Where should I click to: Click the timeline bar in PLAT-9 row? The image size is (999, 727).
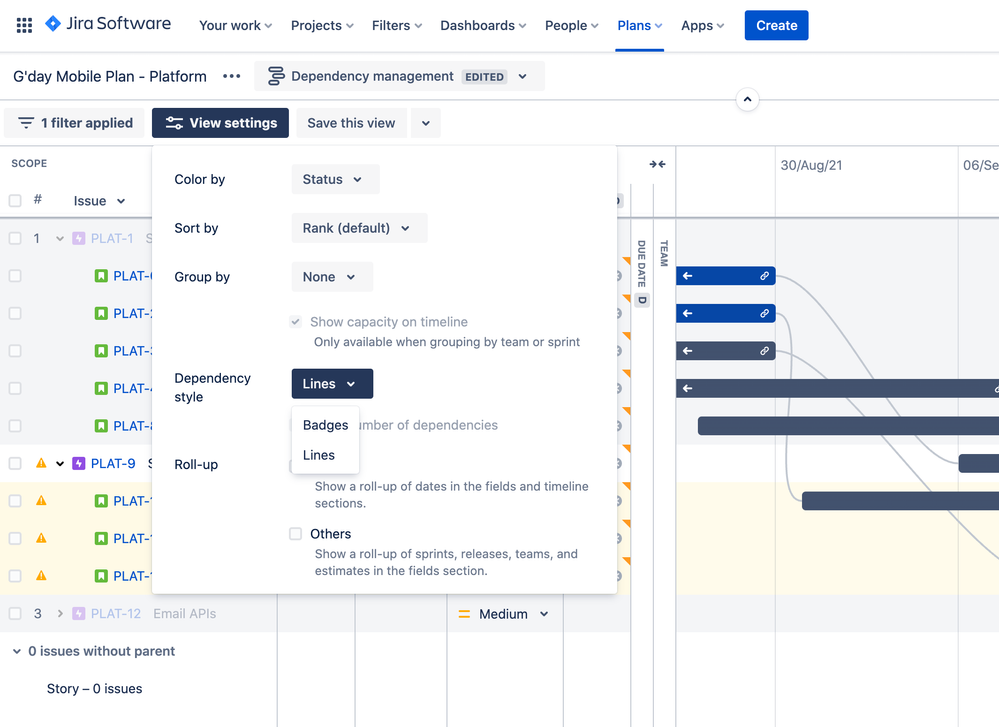tap(979, 463)
